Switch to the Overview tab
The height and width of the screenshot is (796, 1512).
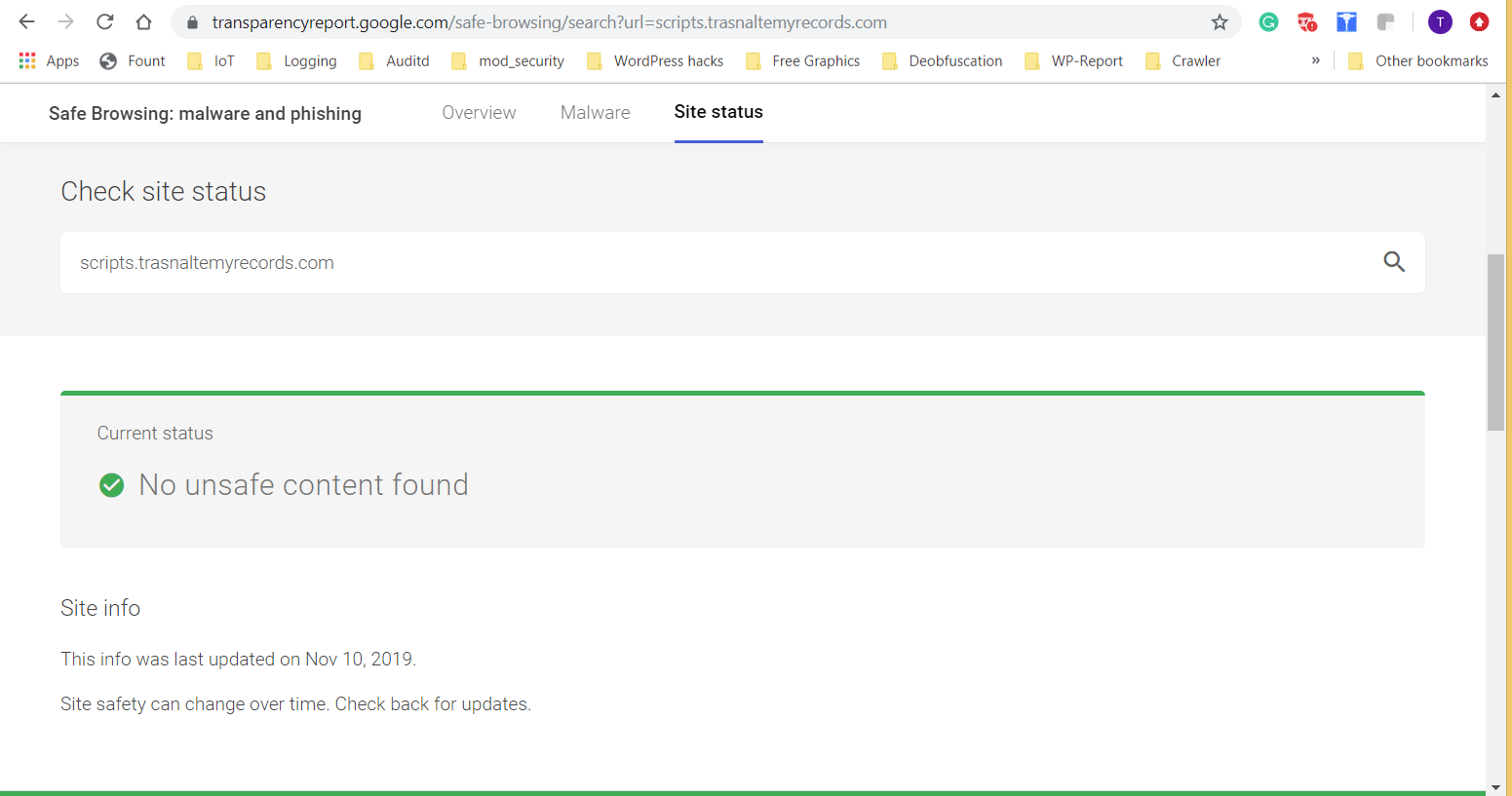coord(479,113)
